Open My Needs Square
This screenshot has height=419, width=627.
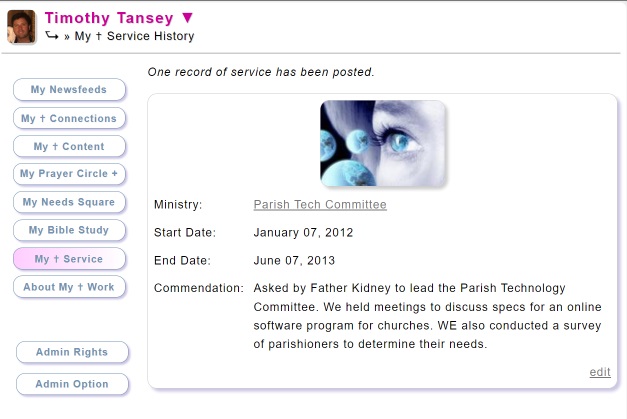tap(69, 202)
